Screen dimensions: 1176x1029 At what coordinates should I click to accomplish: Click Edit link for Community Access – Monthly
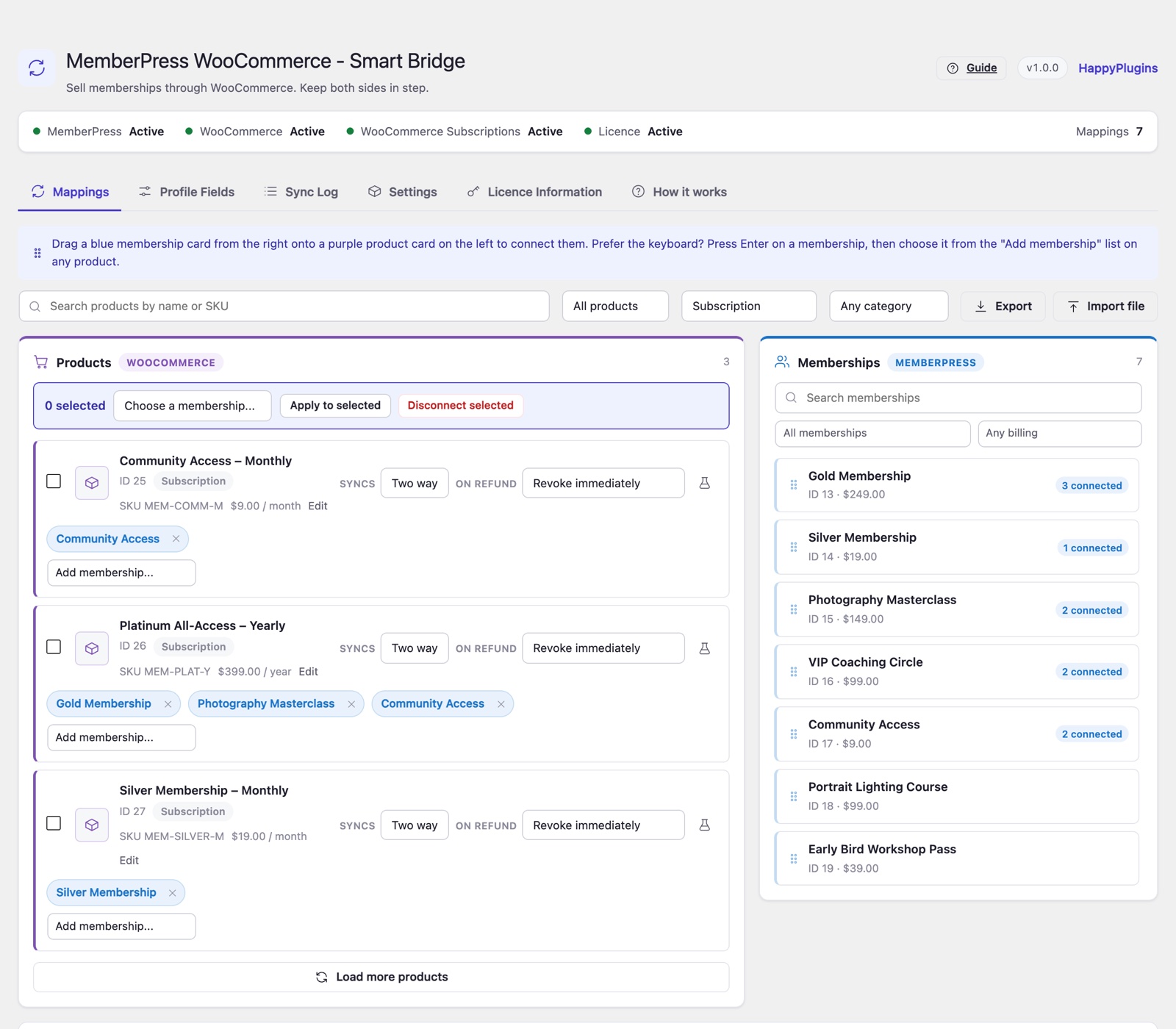318,506
